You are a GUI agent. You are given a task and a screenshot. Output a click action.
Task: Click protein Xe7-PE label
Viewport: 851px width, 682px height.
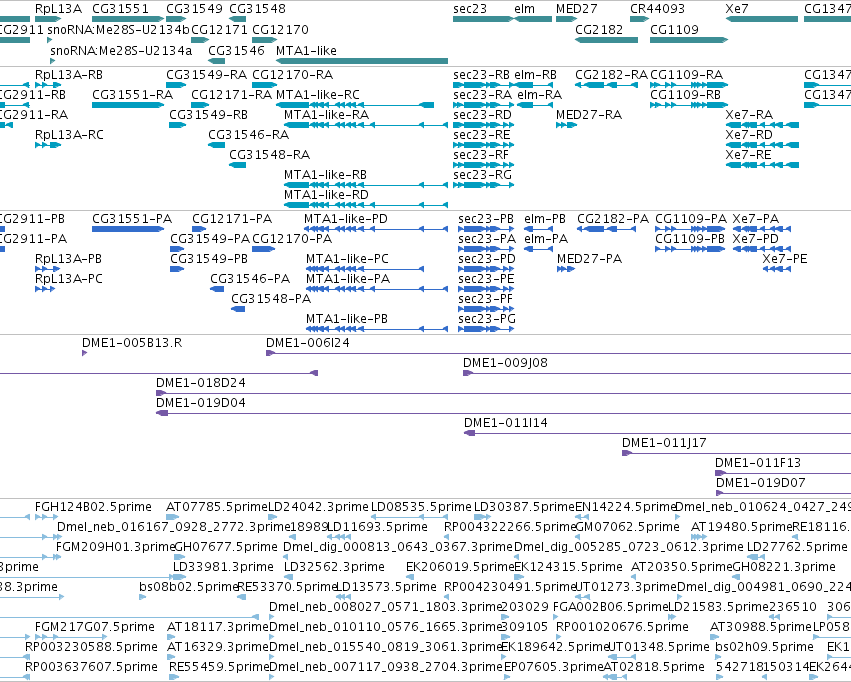click(x=785, y=259)
